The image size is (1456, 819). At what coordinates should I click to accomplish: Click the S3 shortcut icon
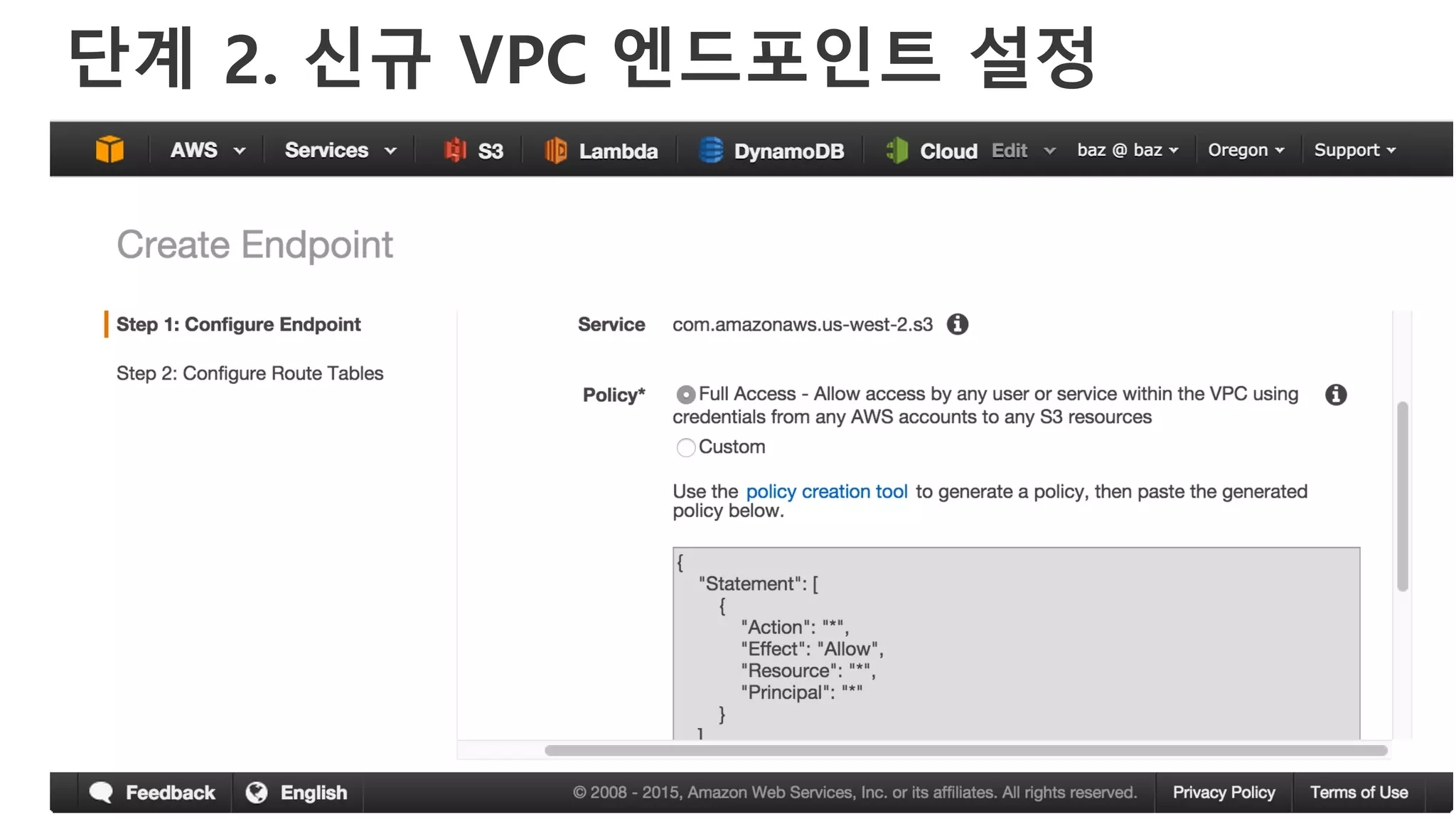tap(455, 150)
